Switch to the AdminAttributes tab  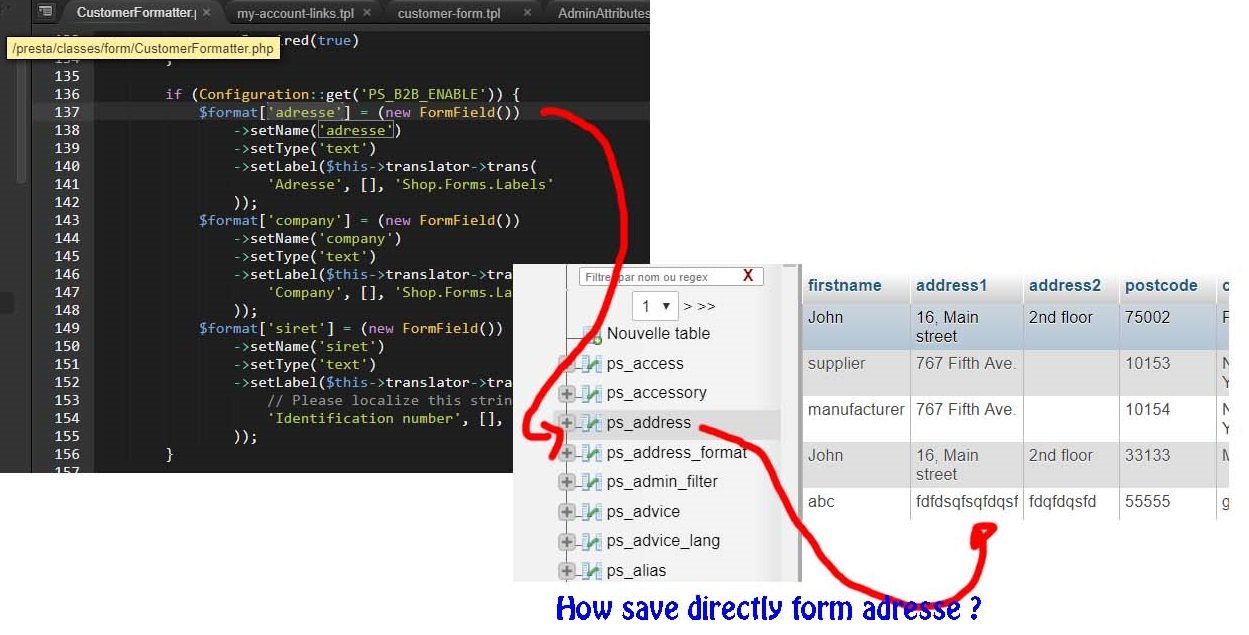pos(603,13)
